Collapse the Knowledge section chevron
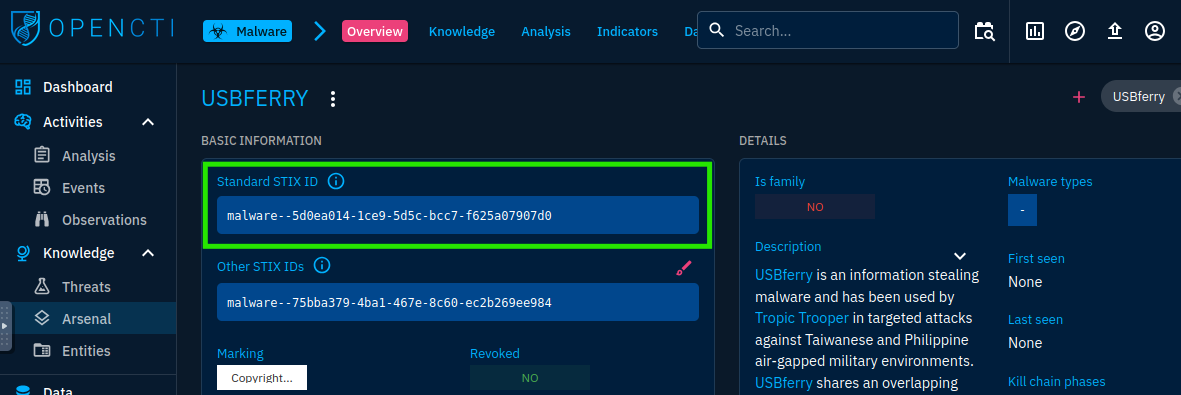The height and width of the screenshot is (395, 1181). click(x=148, y=253)
